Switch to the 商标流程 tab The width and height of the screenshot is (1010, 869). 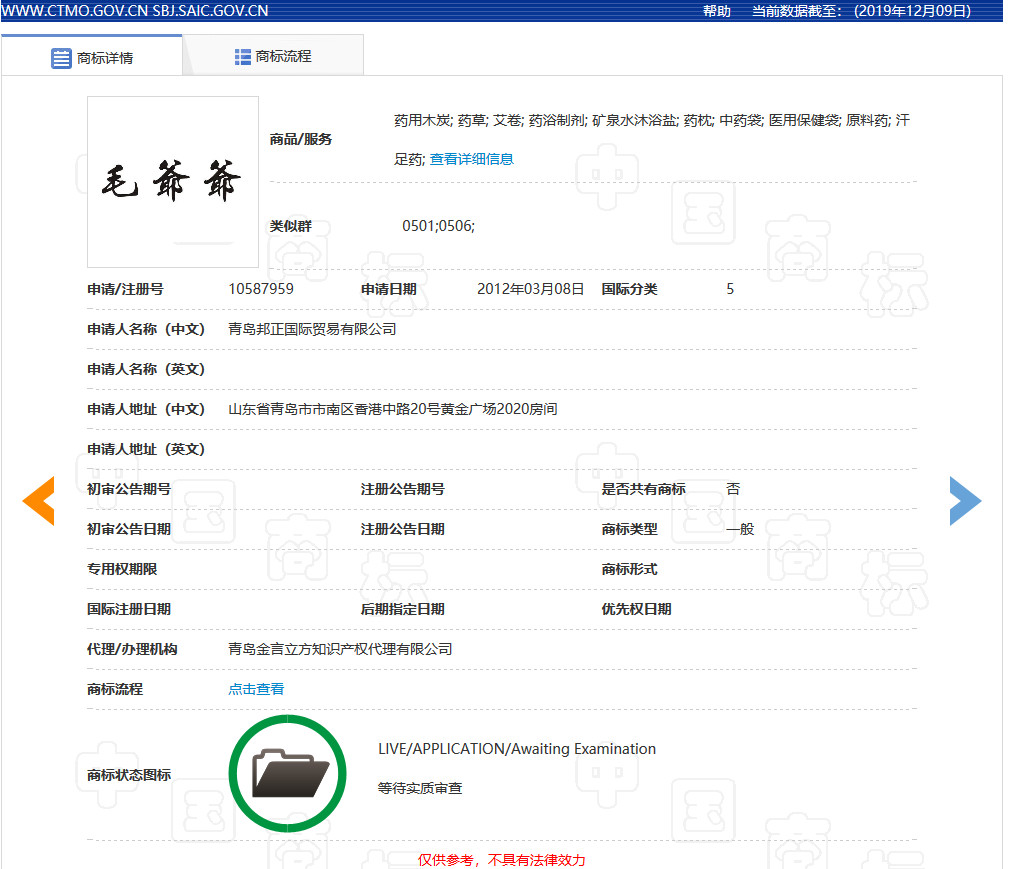click(274, 56)
